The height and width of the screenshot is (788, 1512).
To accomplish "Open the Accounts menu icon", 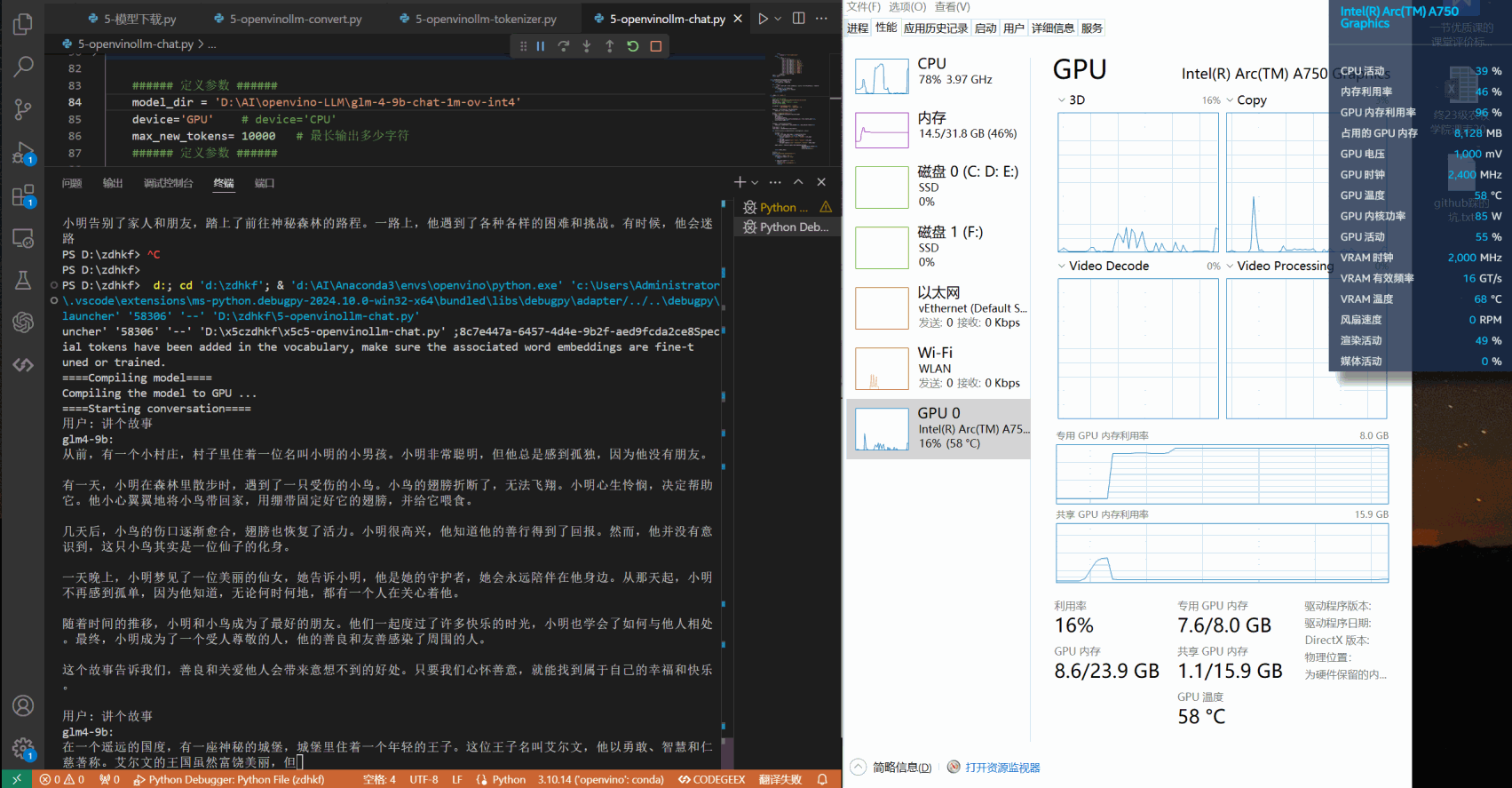I will coord(23,706).
